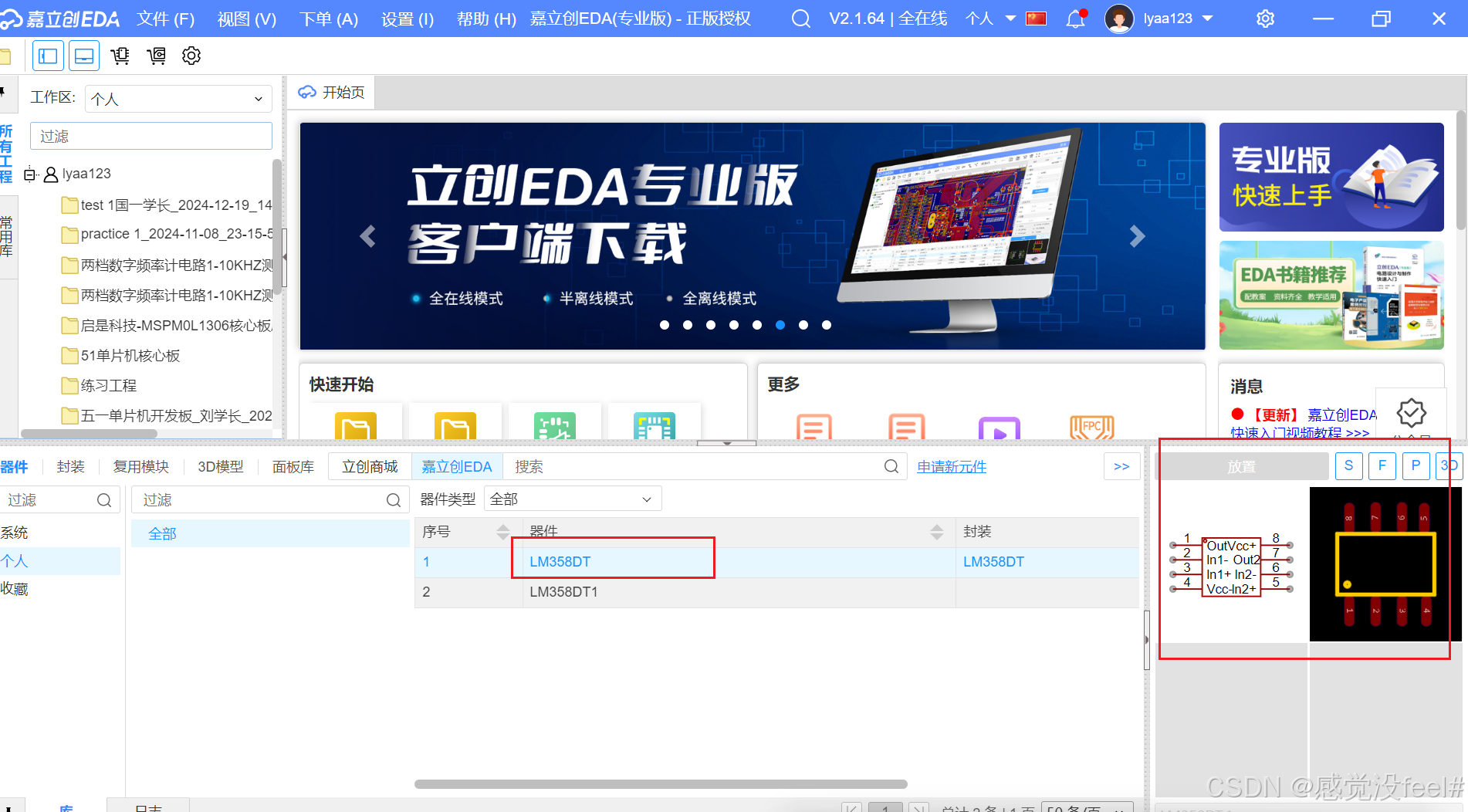Open the EDA书籍推荐 banner
1468x812 pixels.
(1331, 295)
